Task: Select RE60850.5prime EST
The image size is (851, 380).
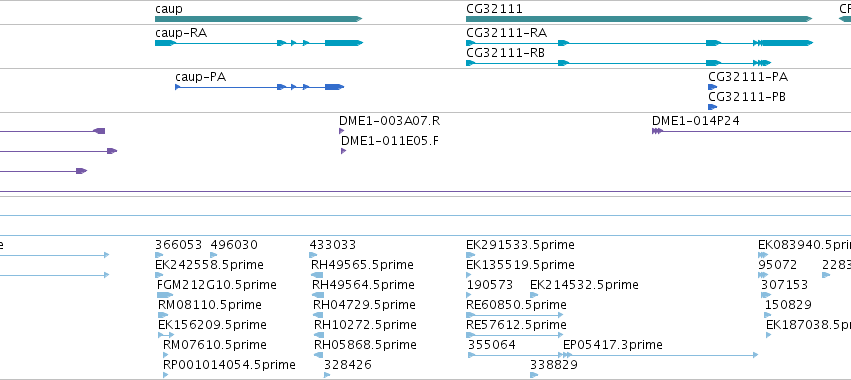Action: click(x=515, y=305)
